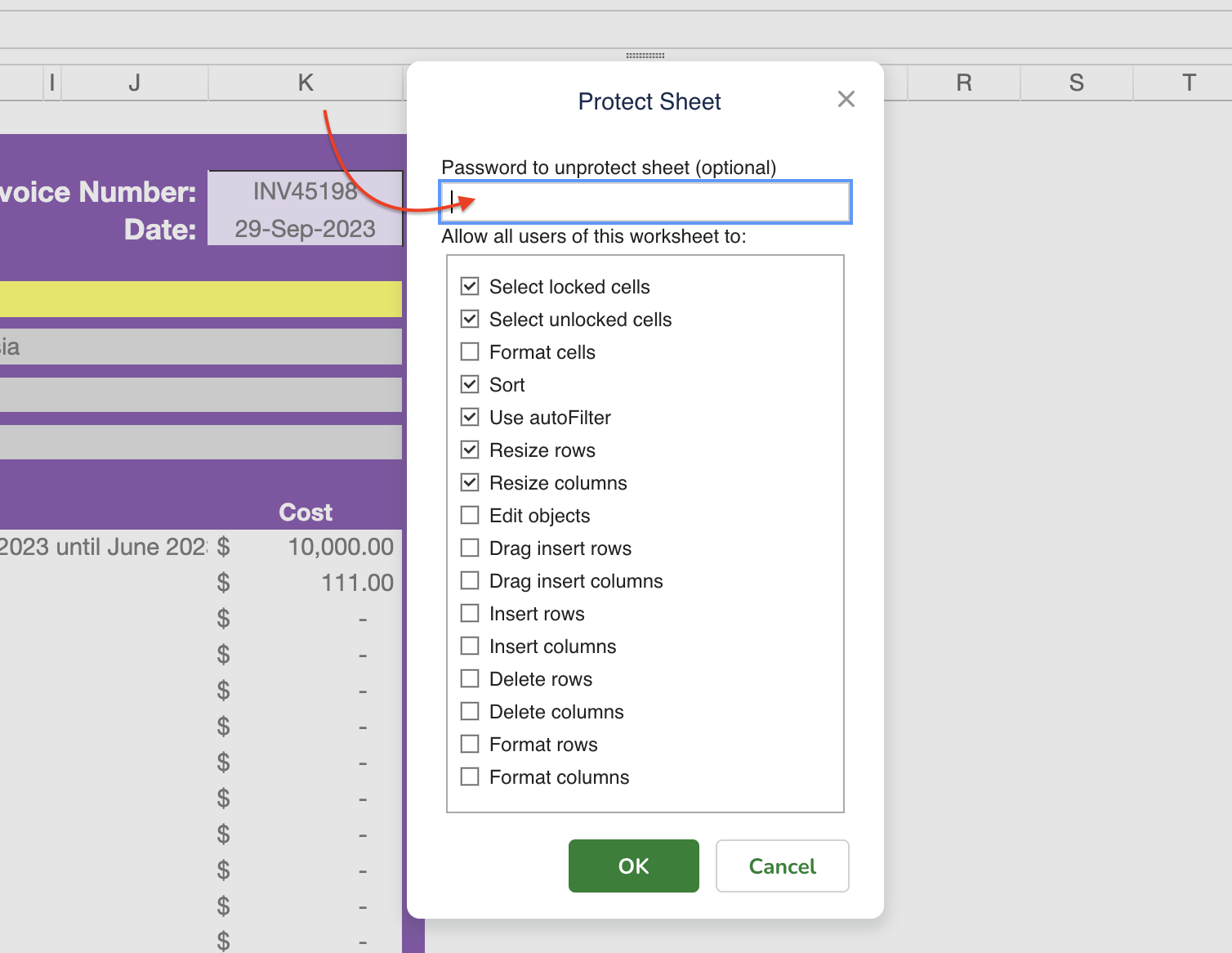Disable the Sort permission checkbox

(470, 385)
